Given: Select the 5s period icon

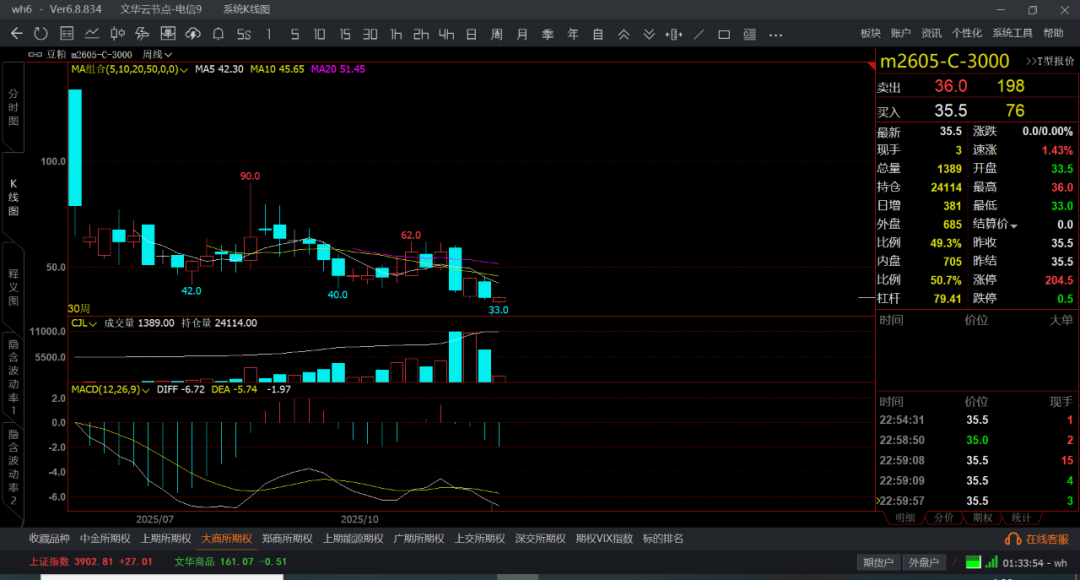Looking at the screenshot, I should coord(244,34).
